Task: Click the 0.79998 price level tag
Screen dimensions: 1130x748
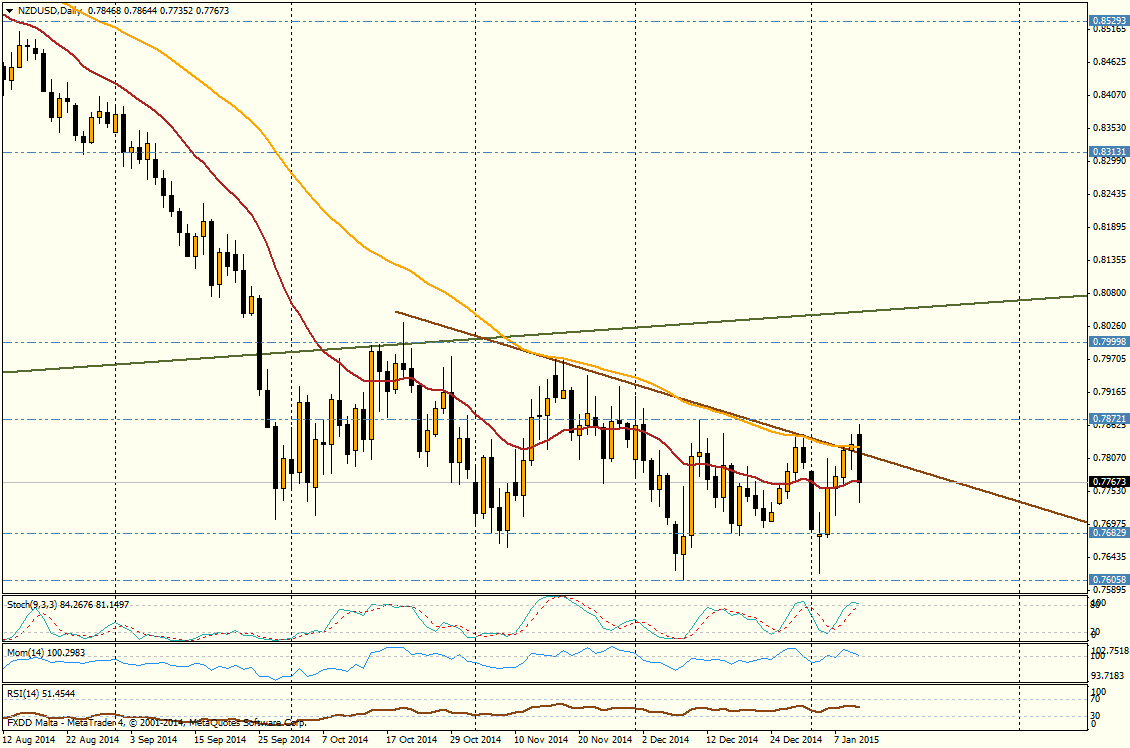Action: (x=1109, y=342)
